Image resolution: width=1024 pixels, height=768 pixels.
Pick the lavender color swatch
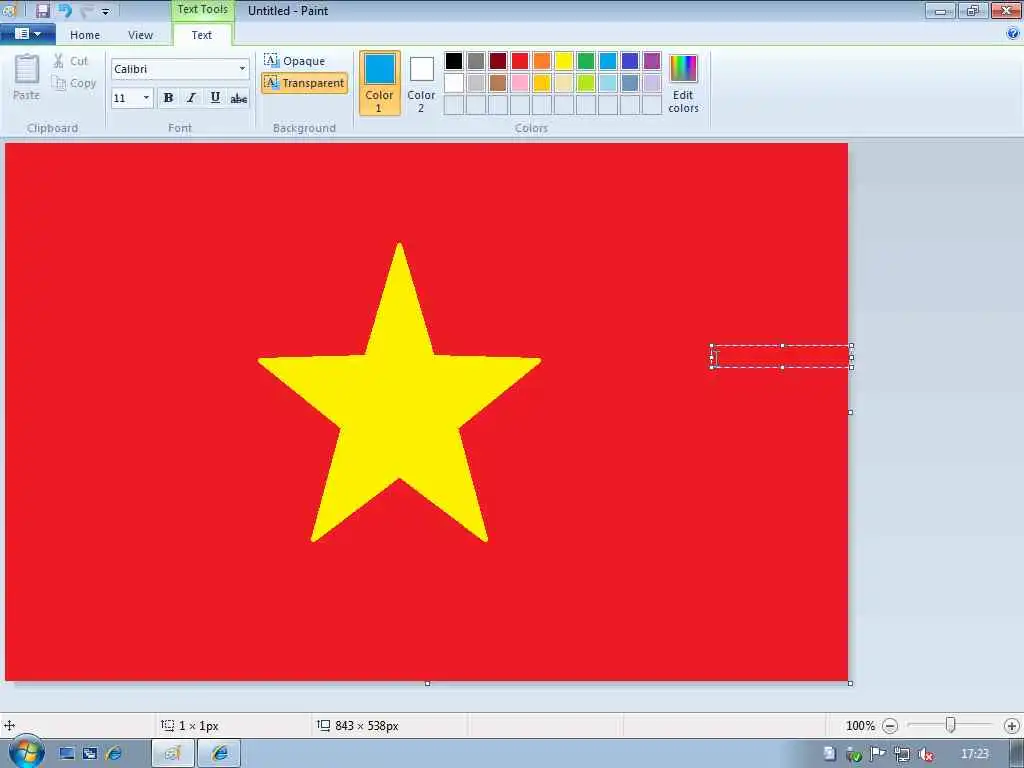[652, 83]
